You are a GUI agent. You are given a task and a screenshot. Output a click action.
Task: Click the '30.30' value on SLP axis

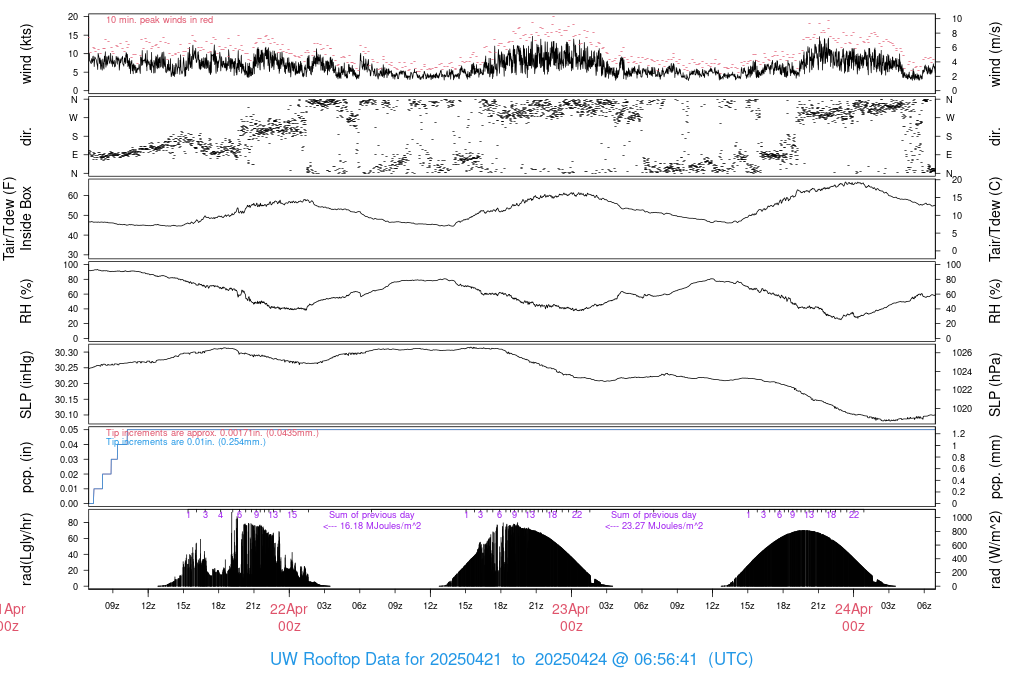click(x=67, y=353)
